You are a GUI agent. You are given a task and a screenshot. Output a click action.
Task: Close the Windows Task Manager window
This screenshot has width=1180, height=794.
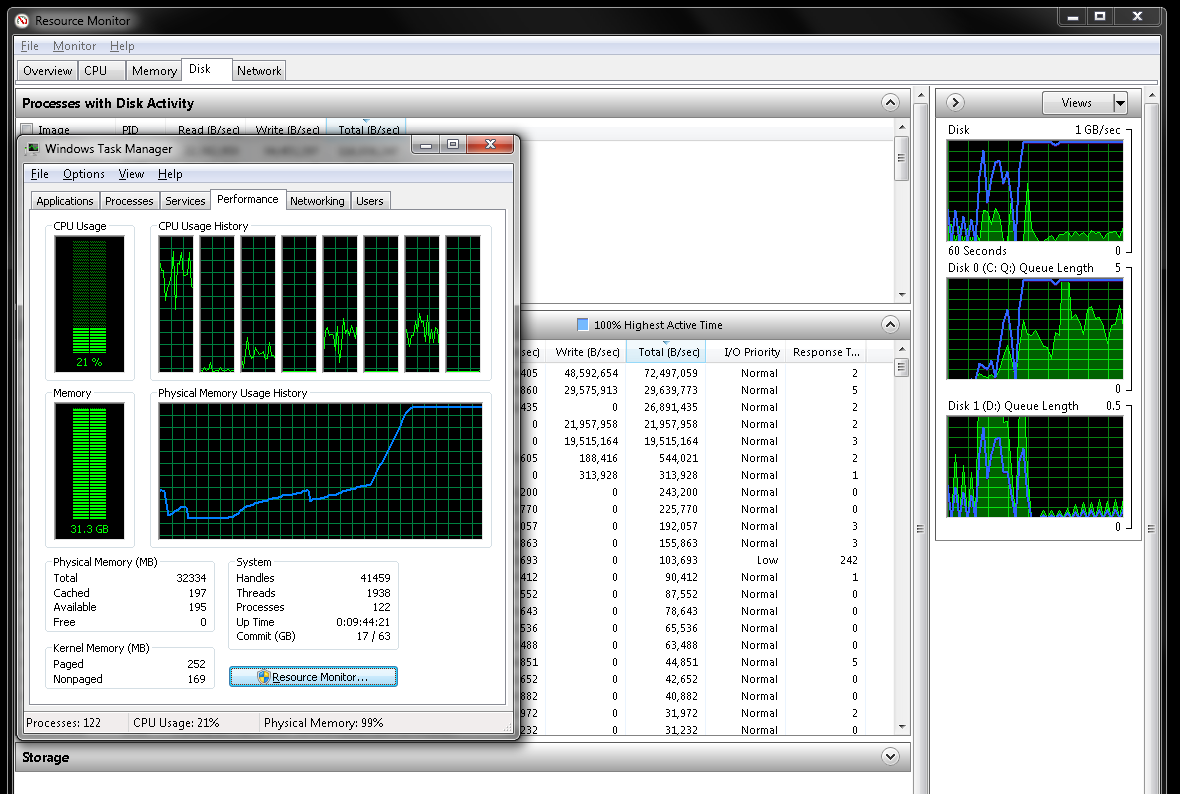click(x=491, y=144)
